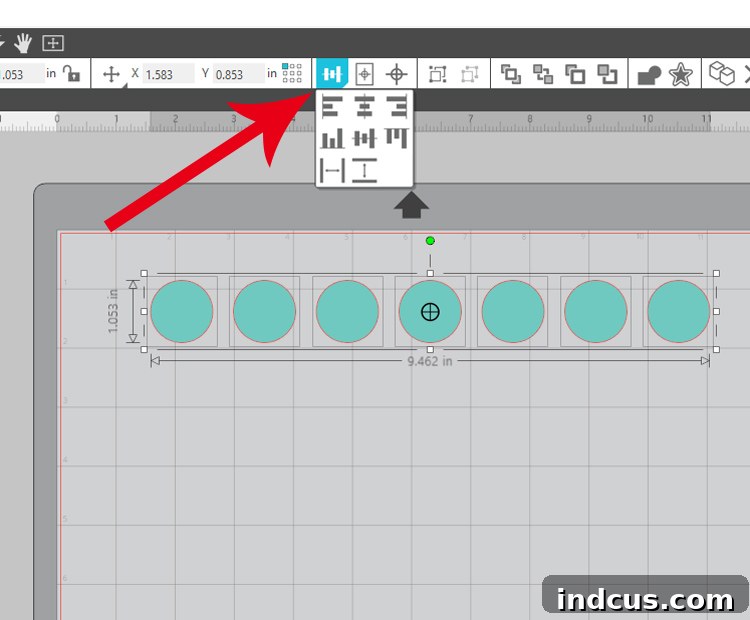This screenshot has width=750, height=620.
Task: Open the highlighted Align tools dropdown
Action: (331, 74)
